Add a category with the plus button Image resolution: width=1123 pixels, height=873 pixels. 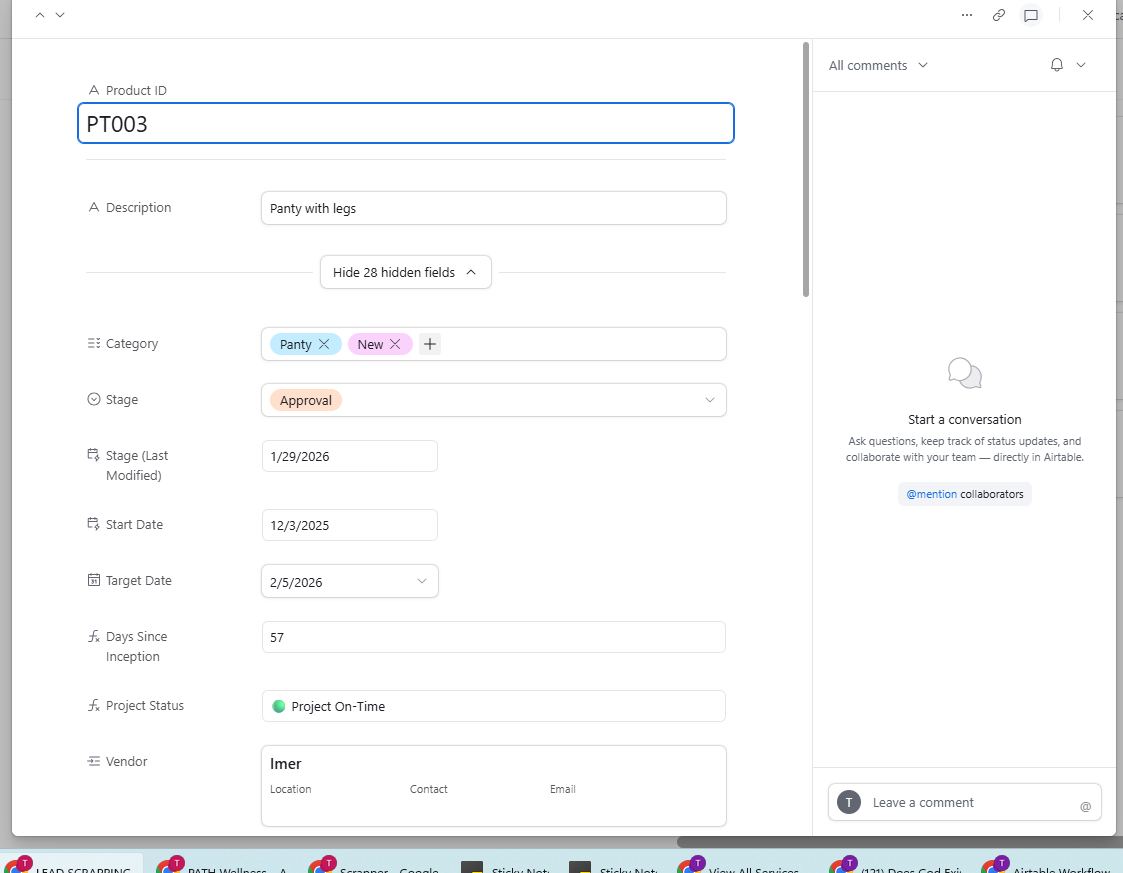pyautogui.click(x=430, y=344)
